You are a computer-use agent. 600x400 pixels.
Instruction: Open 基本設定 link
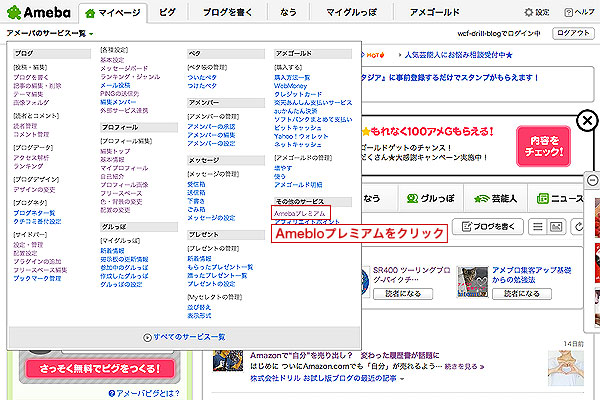pyautogui.click(x=112, y=60)
